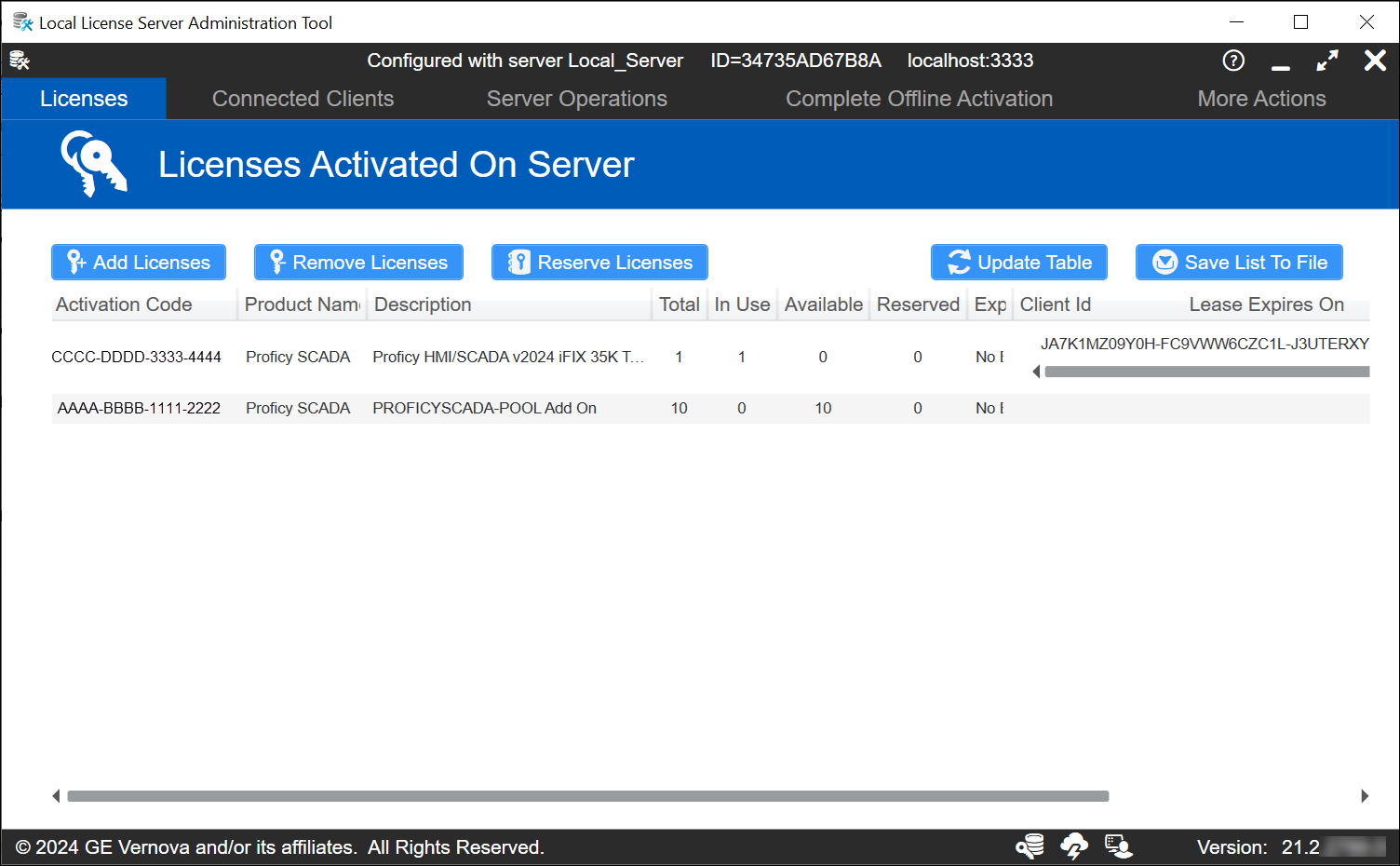Click the server ID text in the header
The width and height of the screenshot is (1400, 866).
pyautogui.click(x=796, y=61)
